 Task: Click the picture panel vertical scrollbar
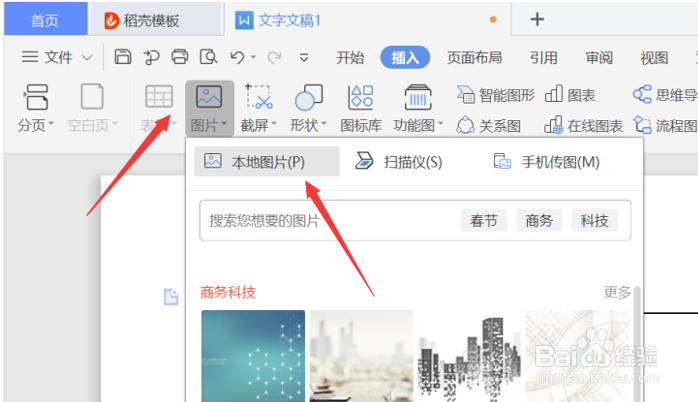[x=637, y=344]
